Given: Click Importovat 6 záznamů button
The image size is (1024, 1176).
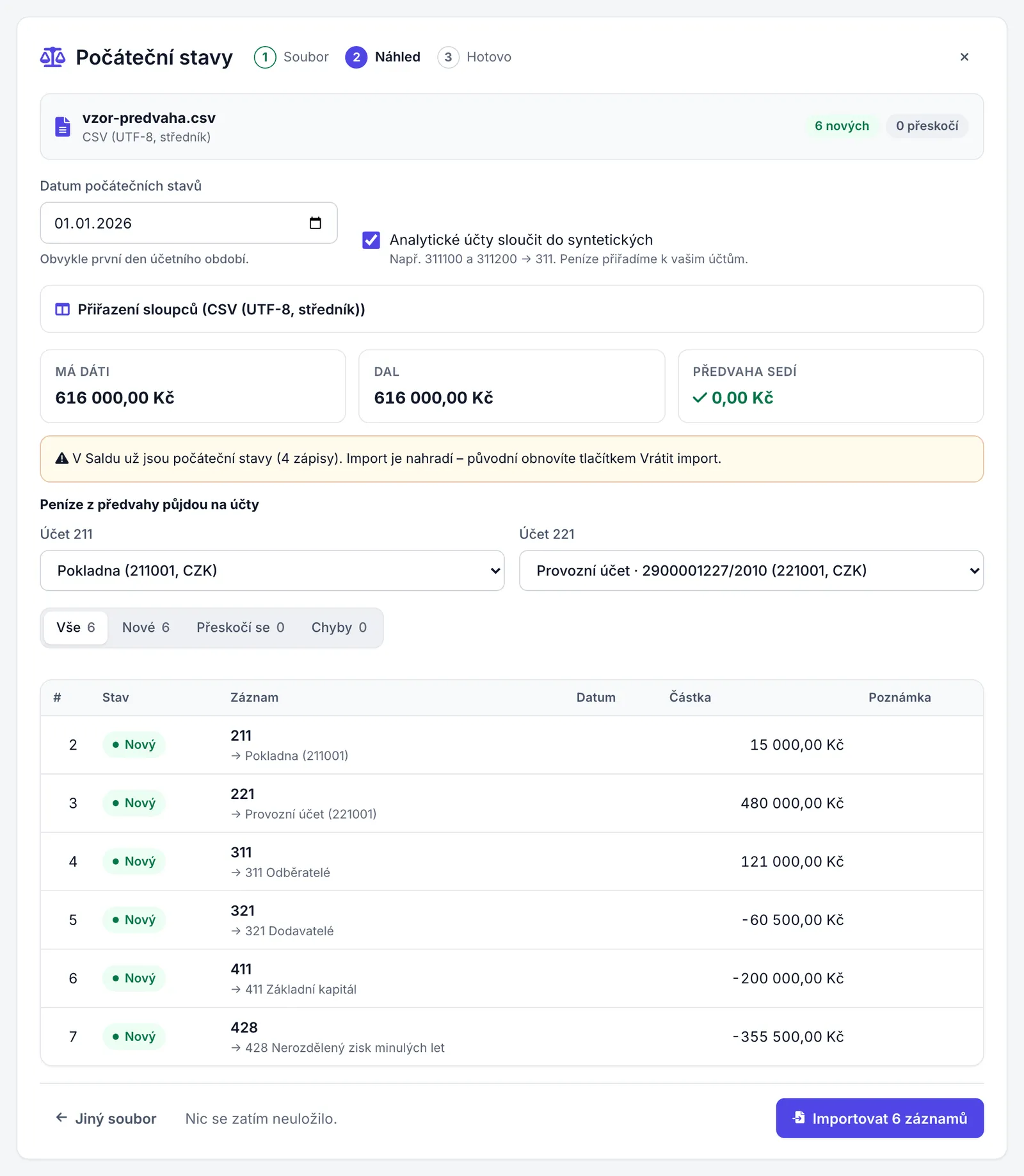Looking at the screenshot, I should pos(879,1118).
